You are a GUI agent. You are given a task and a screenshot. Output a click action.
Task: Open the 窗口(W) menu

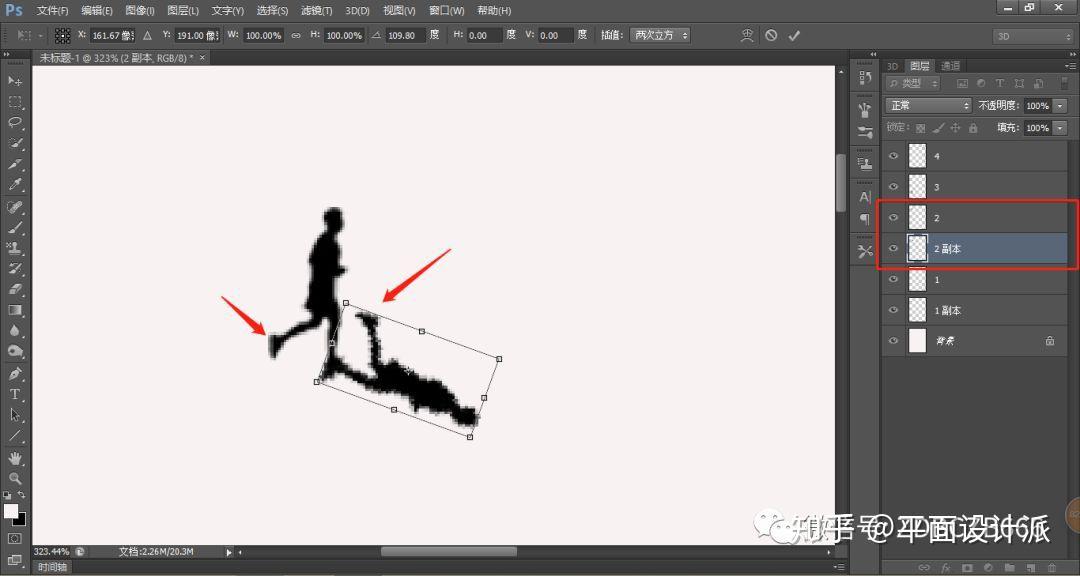coord(446,10)
